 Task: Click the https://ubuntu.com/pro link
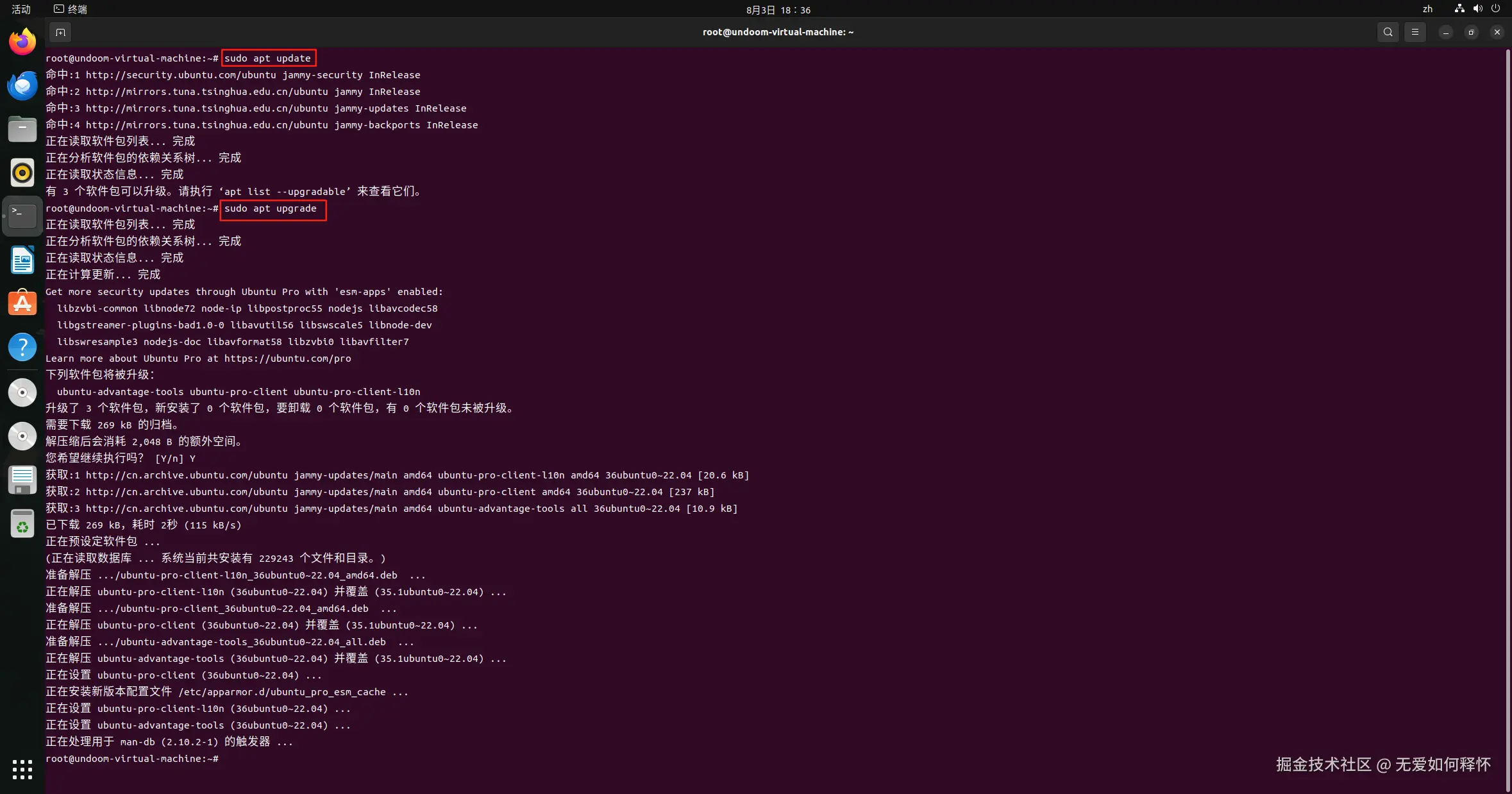click(x=287, y=359)
